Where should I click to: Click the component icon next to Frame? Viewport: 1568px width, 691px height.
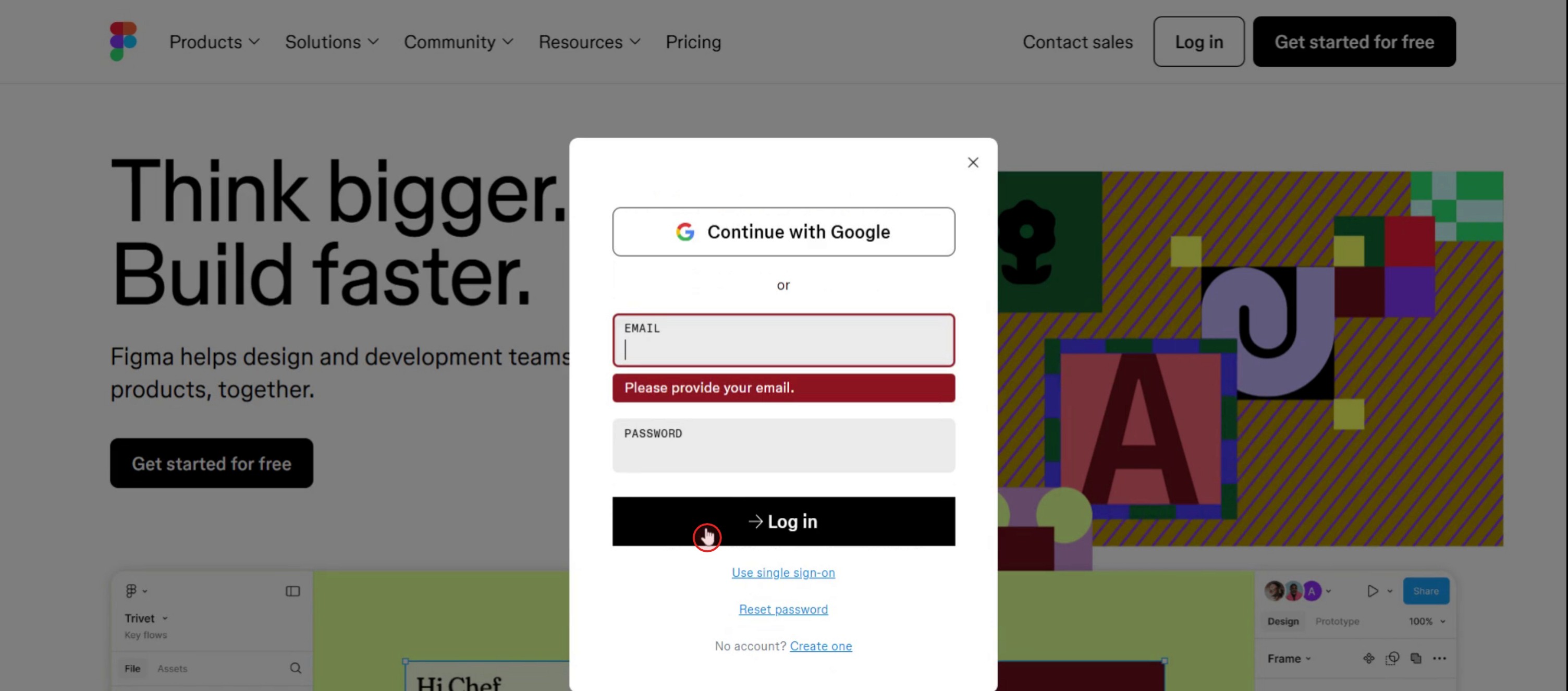[1368, 658]
